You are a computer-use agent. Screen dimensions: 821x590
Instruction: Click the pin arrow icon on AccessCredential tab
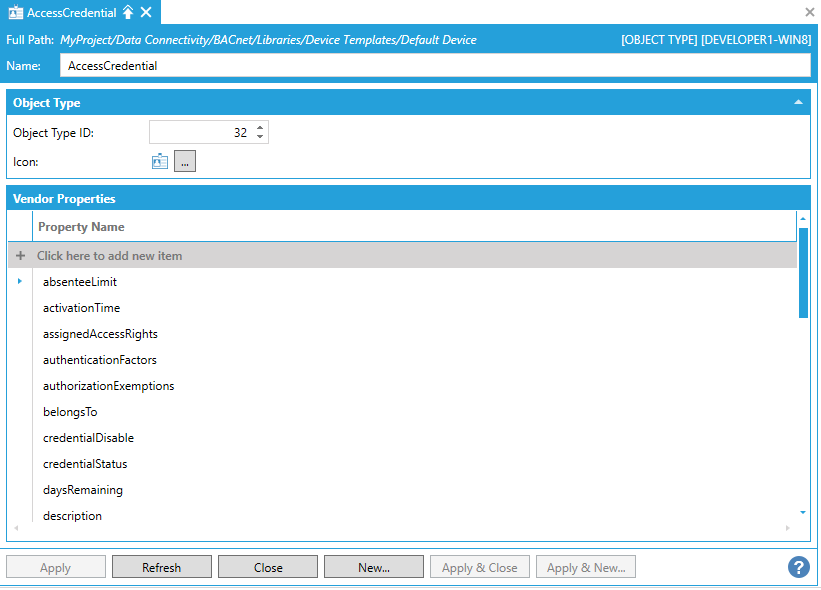click(x=128, y=12)
